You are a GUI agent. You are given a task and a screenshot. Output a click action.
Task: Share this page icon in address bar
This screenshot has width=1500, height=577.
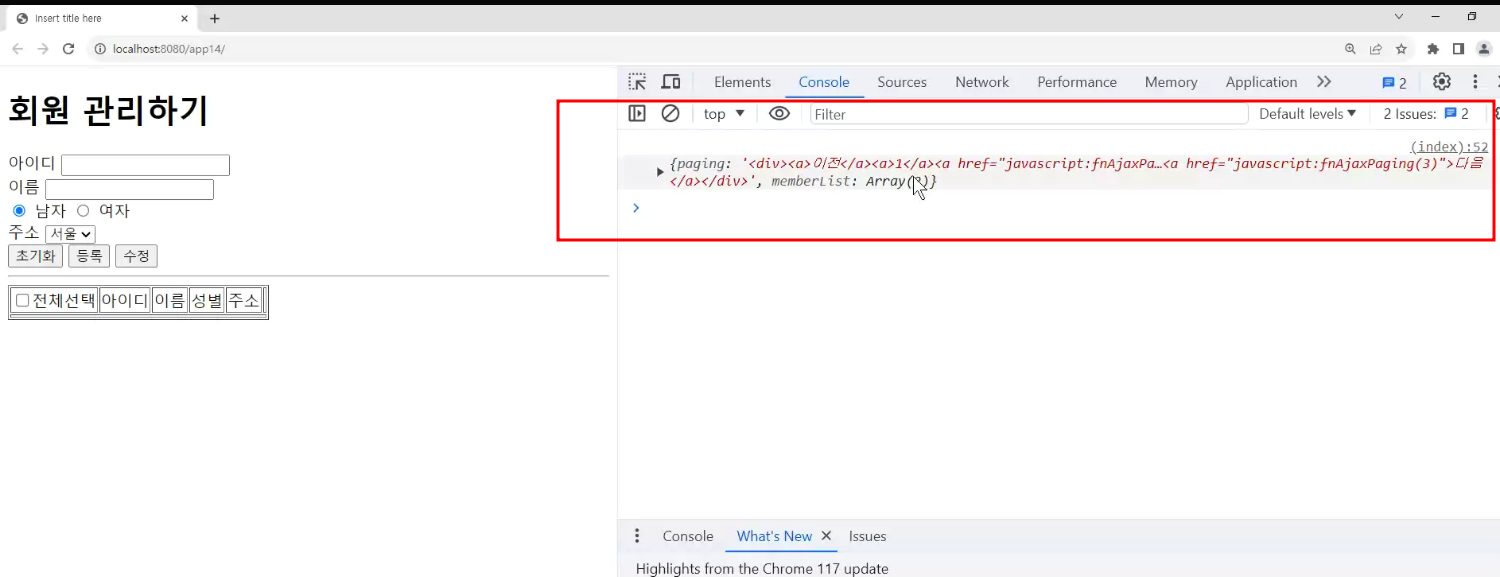1376,49
